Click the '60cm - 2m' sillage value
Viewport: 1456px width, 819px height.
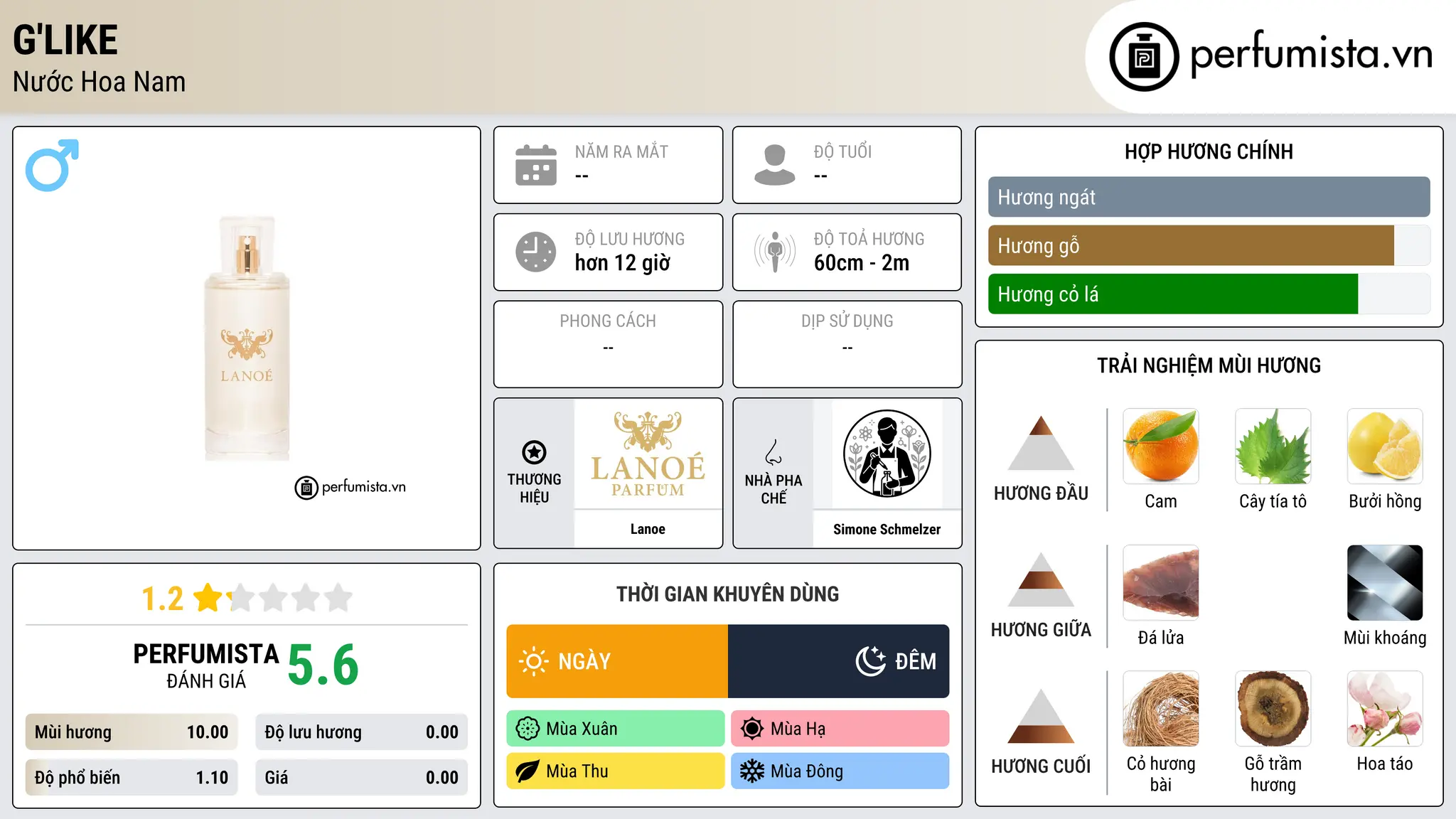[x=862, y=263]
